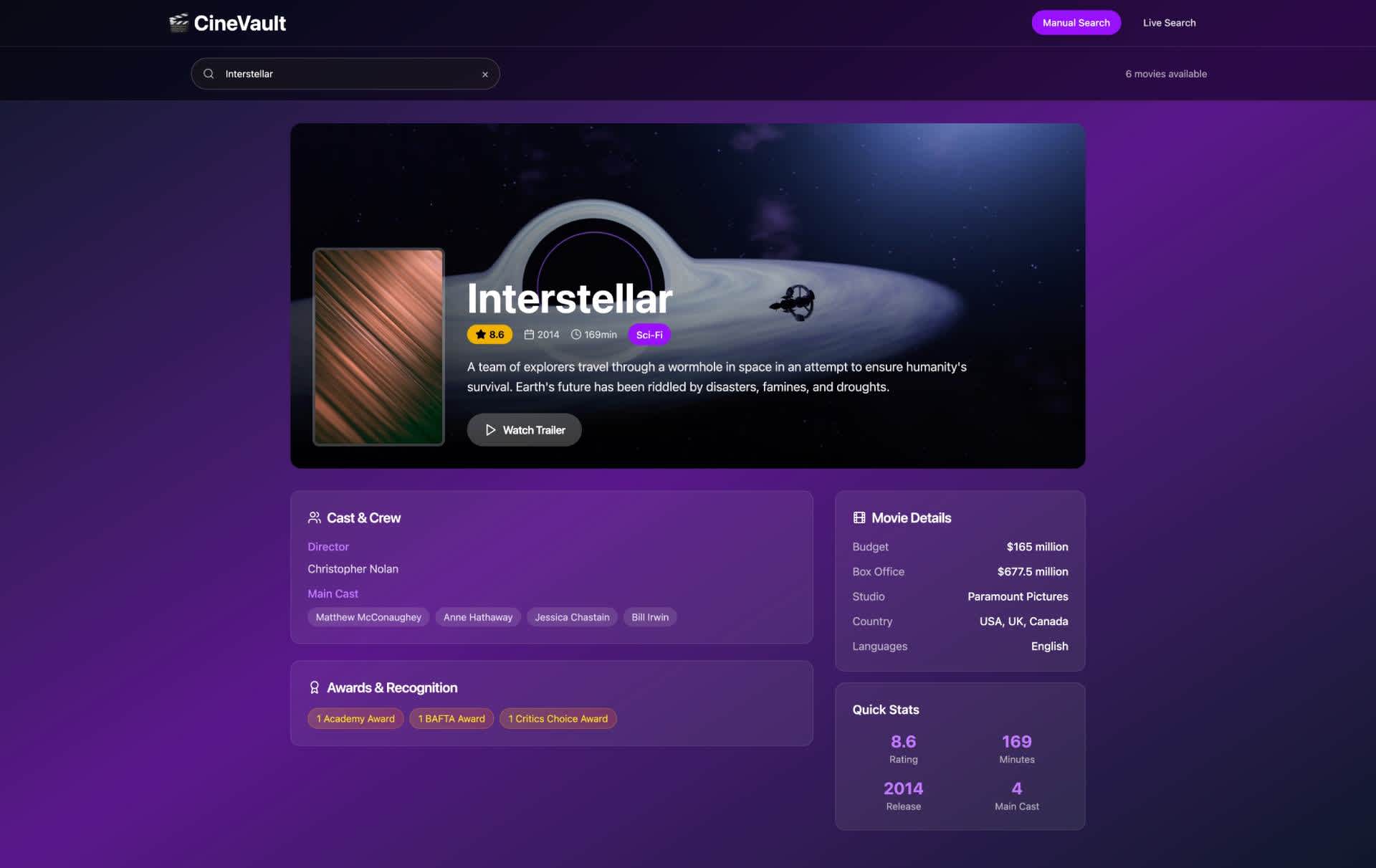This screenshot has height=868, width=1376.
Task: Clear the search field with X
Action: (485, 75)
